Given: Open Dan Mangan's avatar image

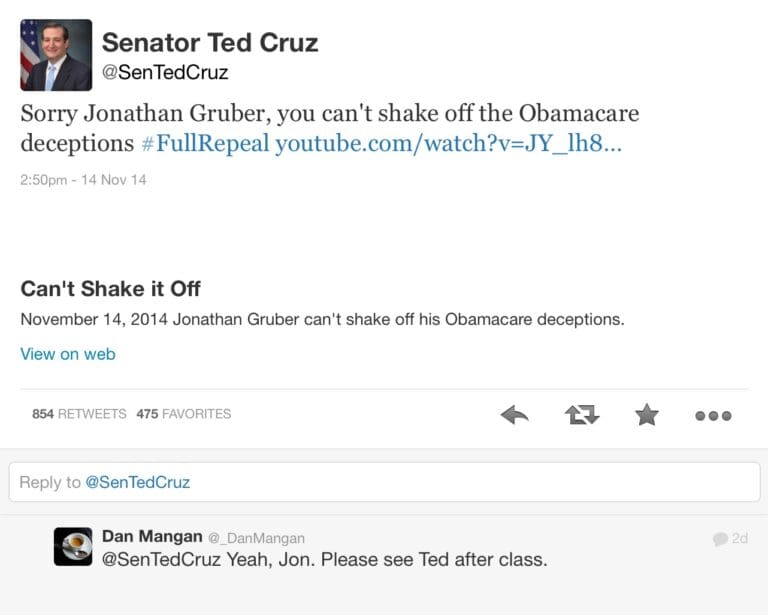Looking at the screenshot, I should click(73, 547).
